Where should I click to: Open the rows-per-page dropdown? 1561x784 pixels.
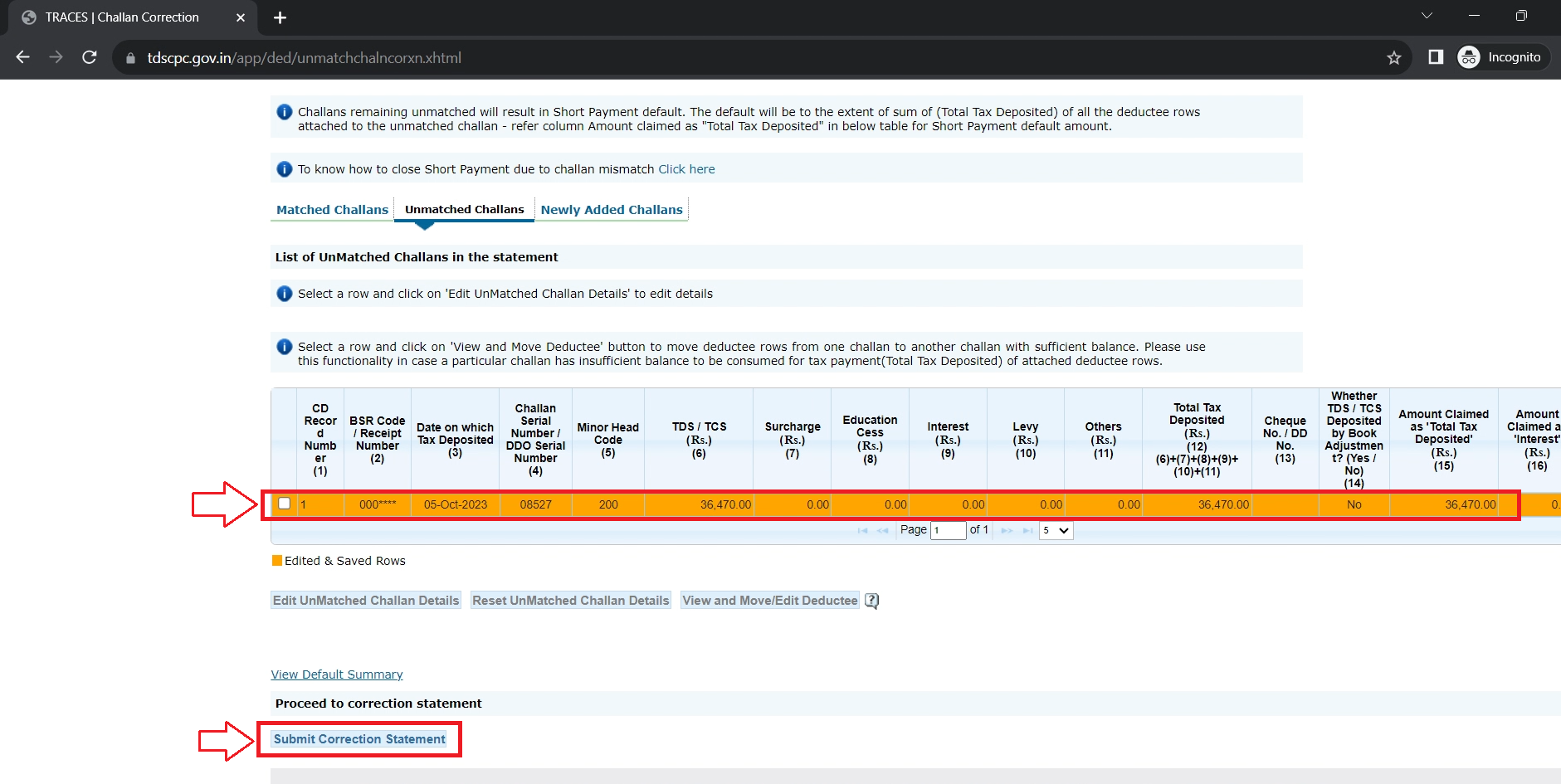click(1056, 530)
